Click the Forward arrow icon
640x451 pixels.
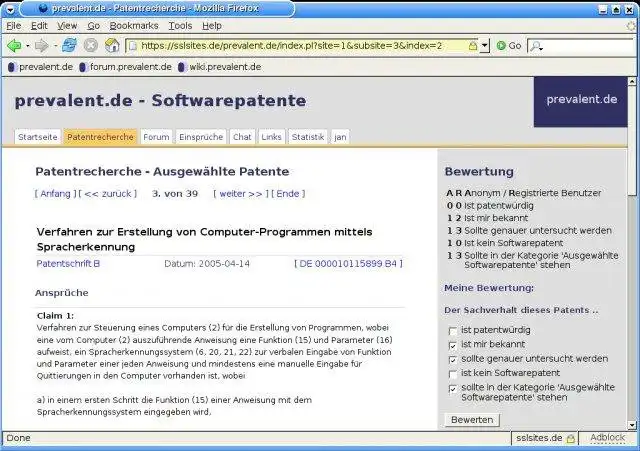41,45
